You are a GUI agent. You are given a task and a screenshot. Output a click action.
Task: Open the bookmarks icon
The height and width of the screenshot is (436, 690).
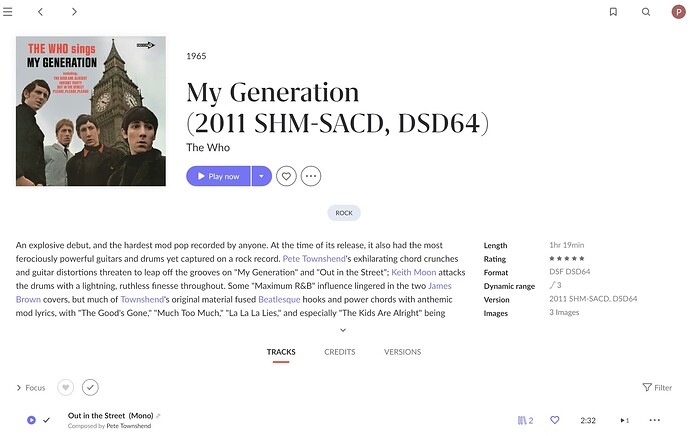coord(613,12)
